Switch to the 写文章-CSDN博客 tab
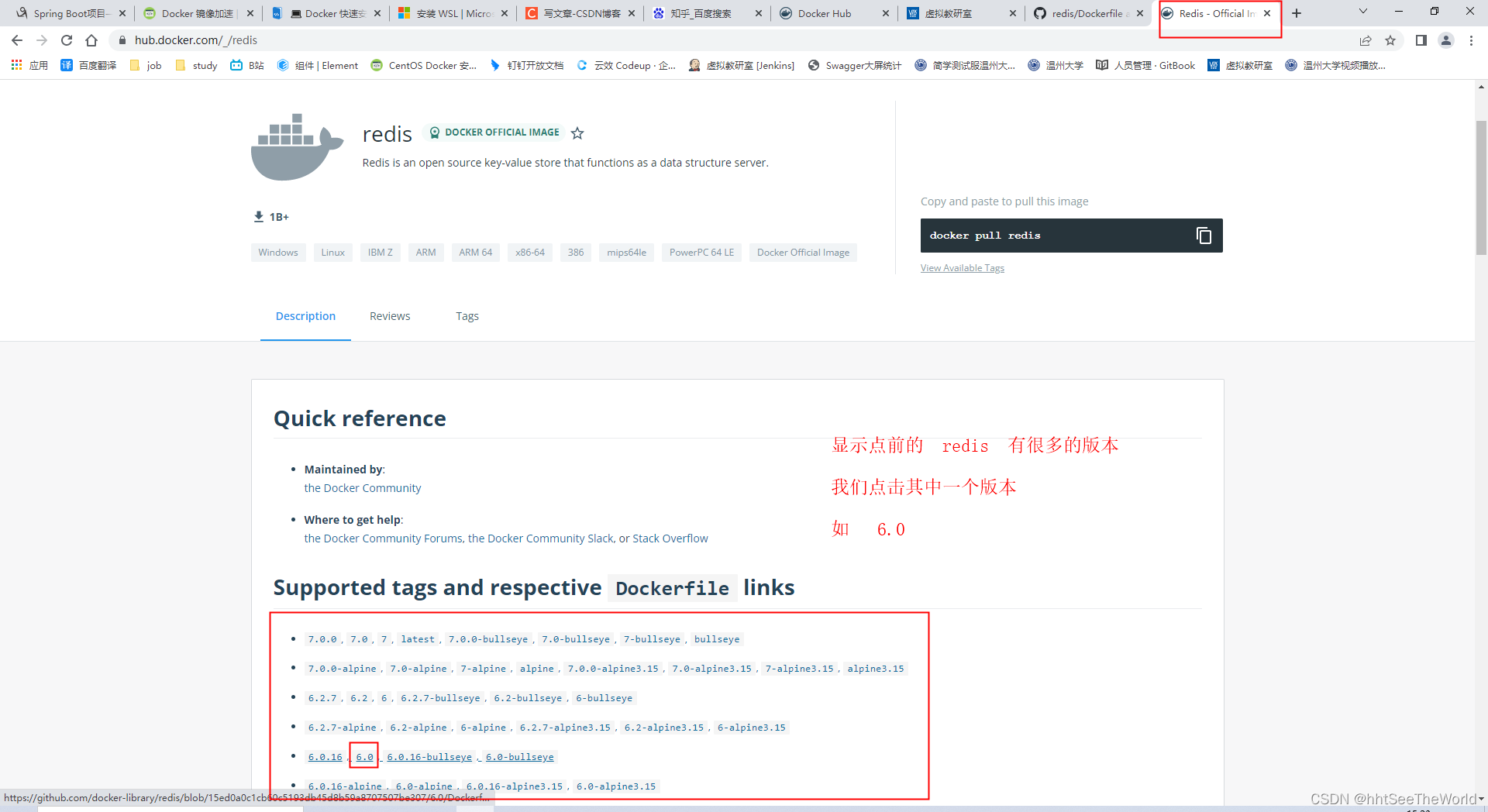This screenshot has height=812, width=1488. point(581,13)
